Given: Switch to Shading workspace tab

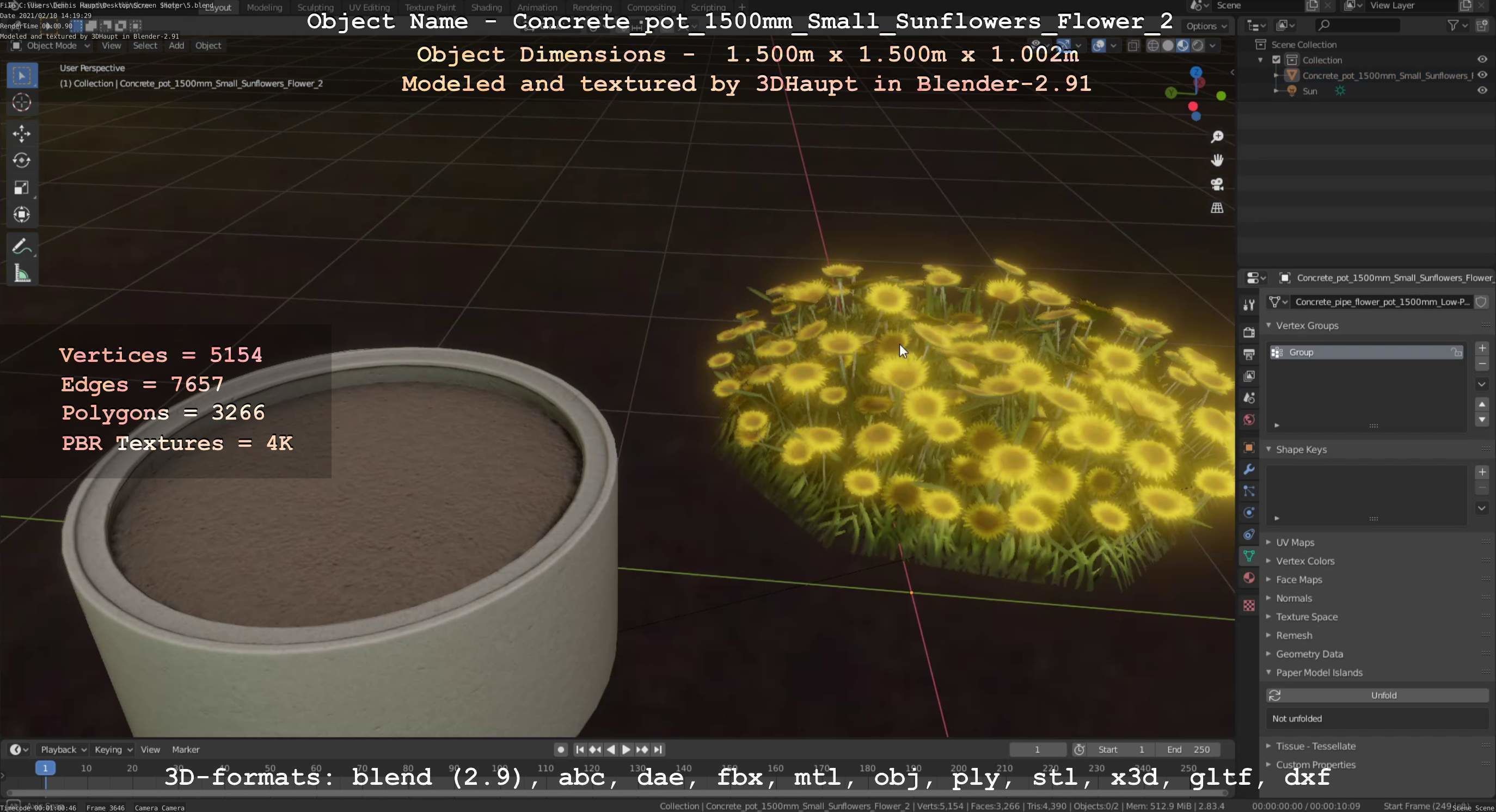Looking at the screenshot, I should click(486, 8).
